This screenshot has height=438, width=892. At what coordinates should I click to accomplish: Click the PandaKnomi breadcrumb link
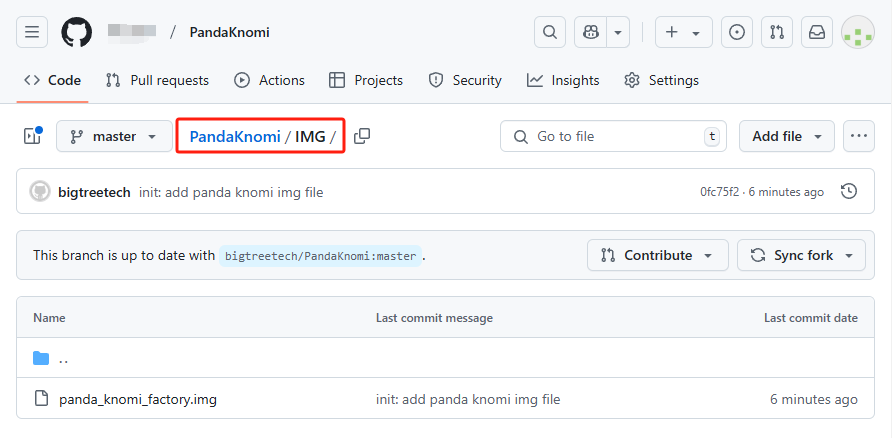pyautogui.click(x=235, y=136)
